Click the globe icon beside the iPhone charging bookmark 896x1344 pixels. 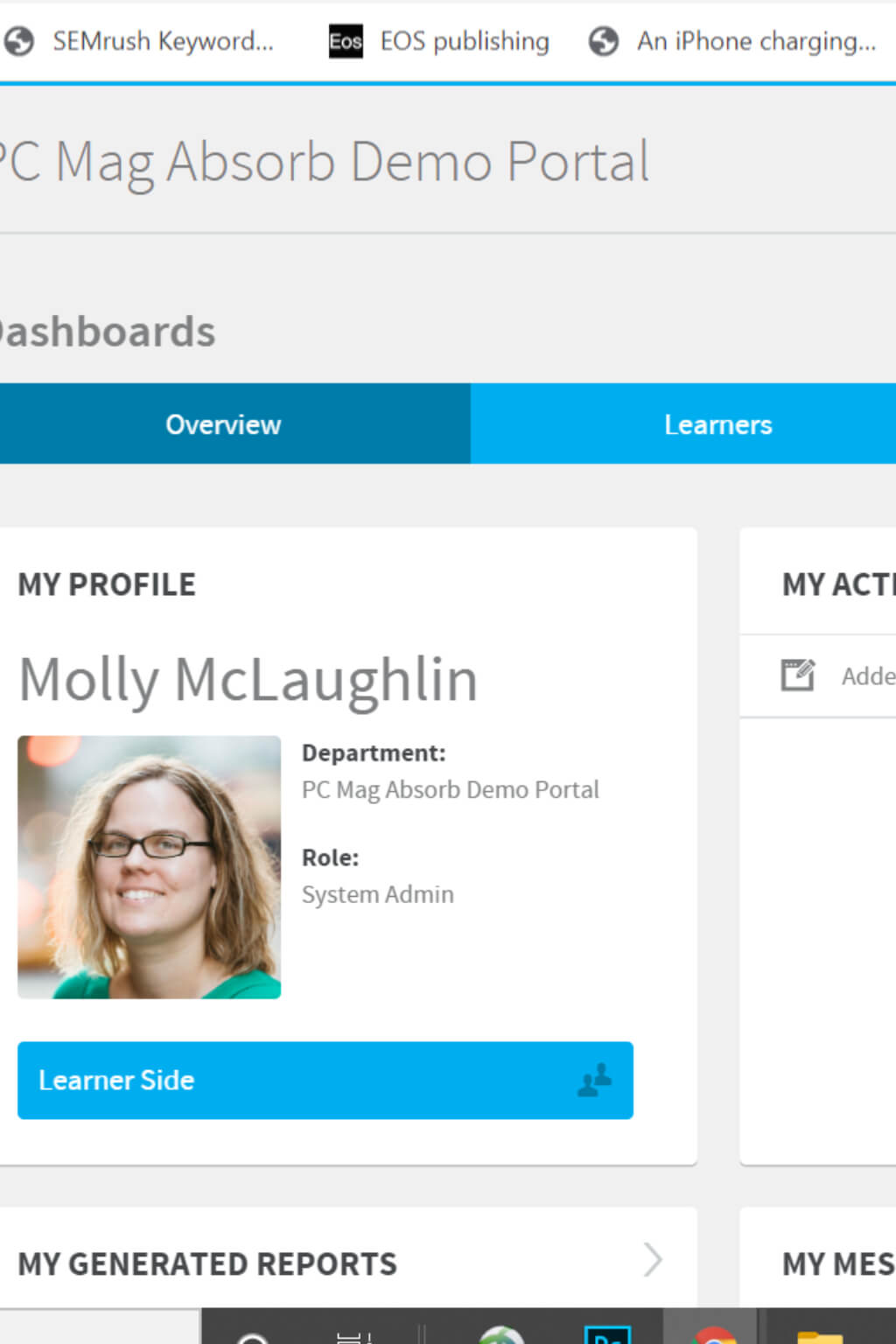point(603,41)
